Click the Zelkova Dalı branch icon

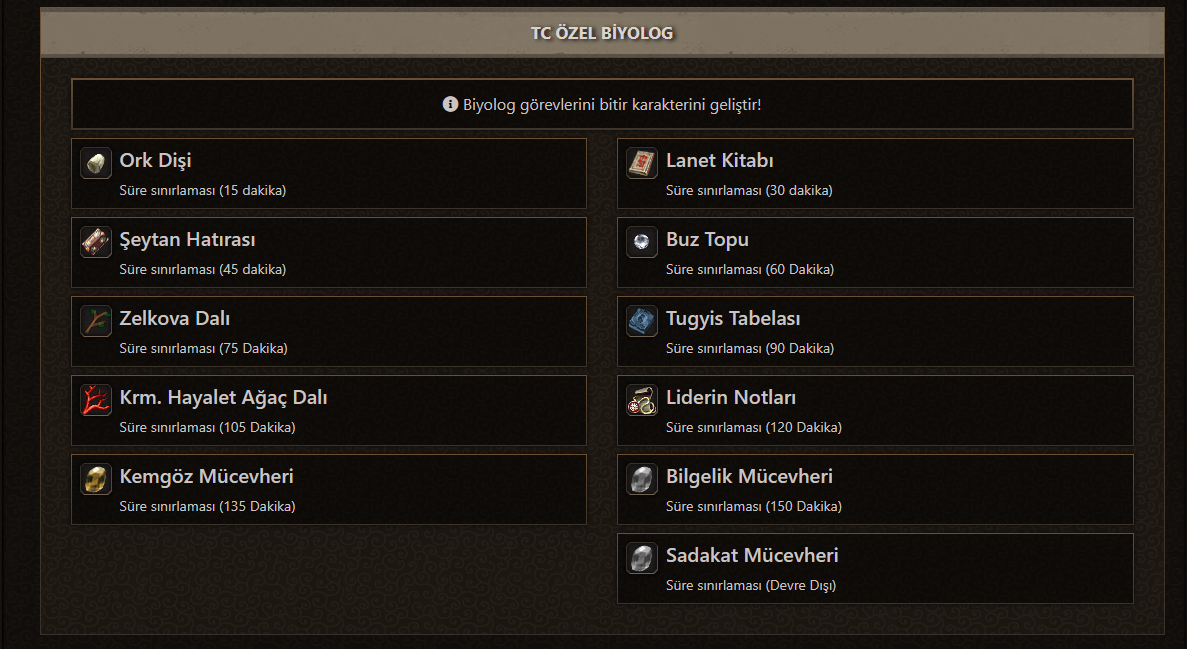(x=96, y=321)
